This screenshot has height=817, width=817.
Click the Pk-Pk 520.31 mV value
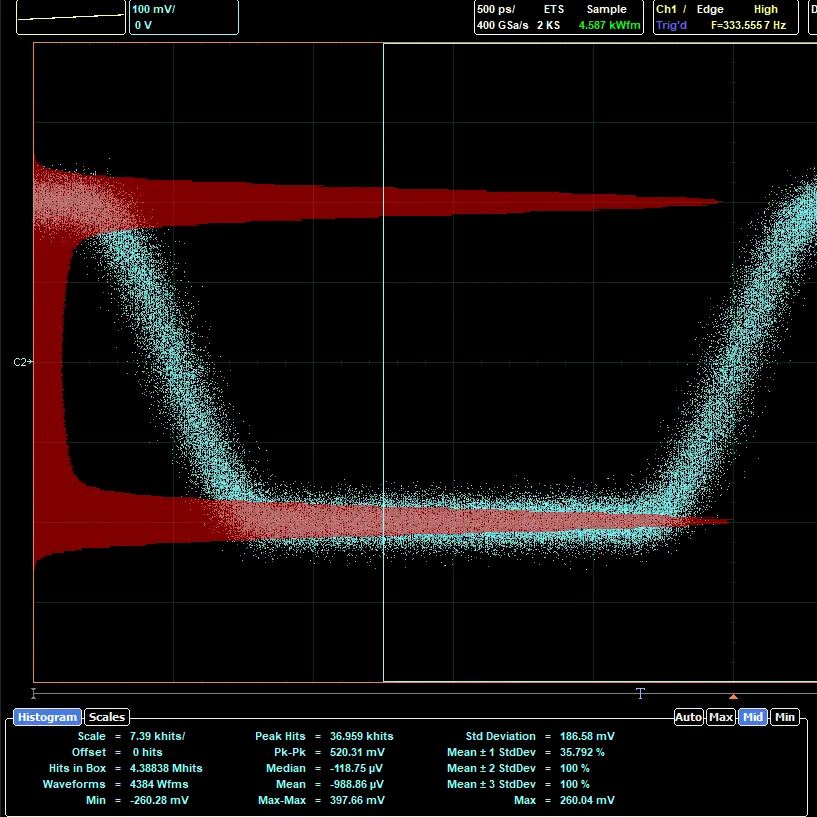[x=357, y=752]
